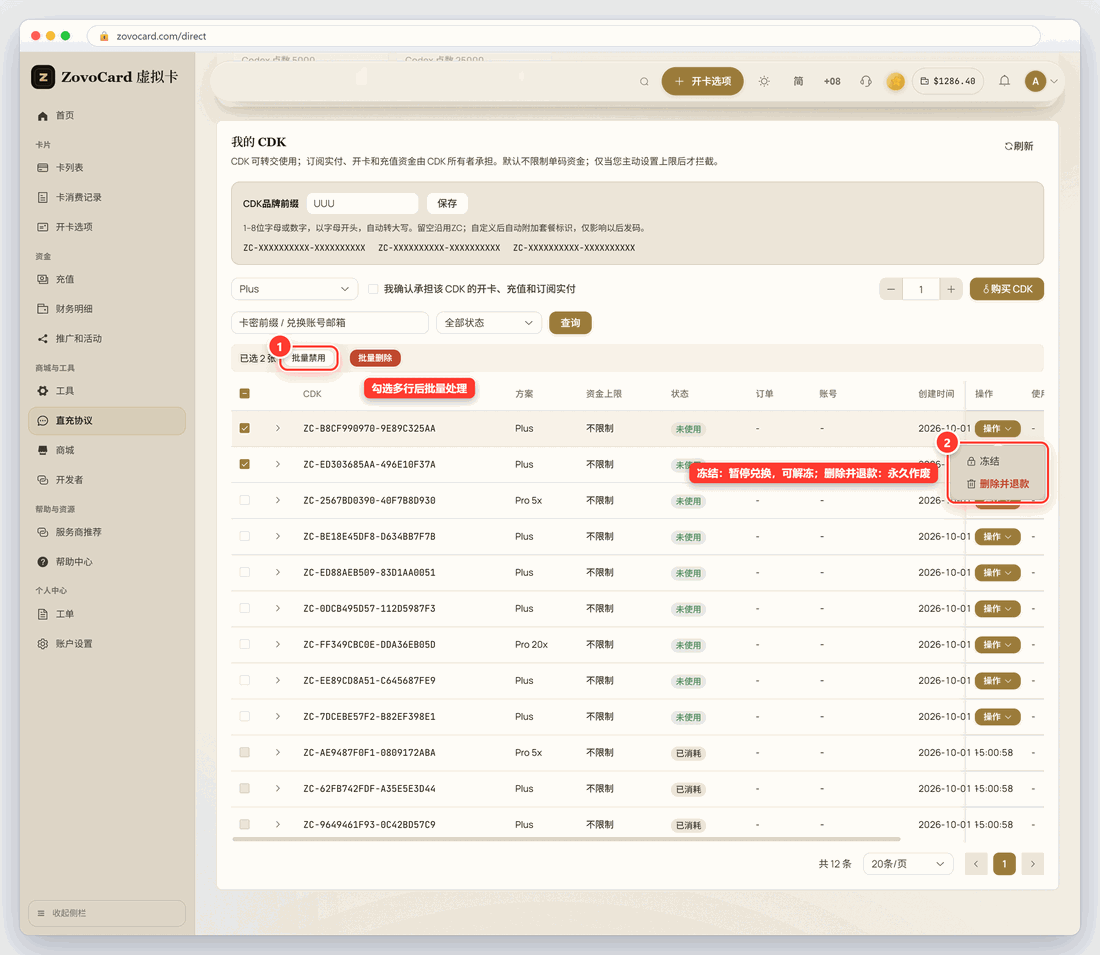Click the gold coin badge icon
This screenshot has height=955, width=1100.
[x=895, y=81]
